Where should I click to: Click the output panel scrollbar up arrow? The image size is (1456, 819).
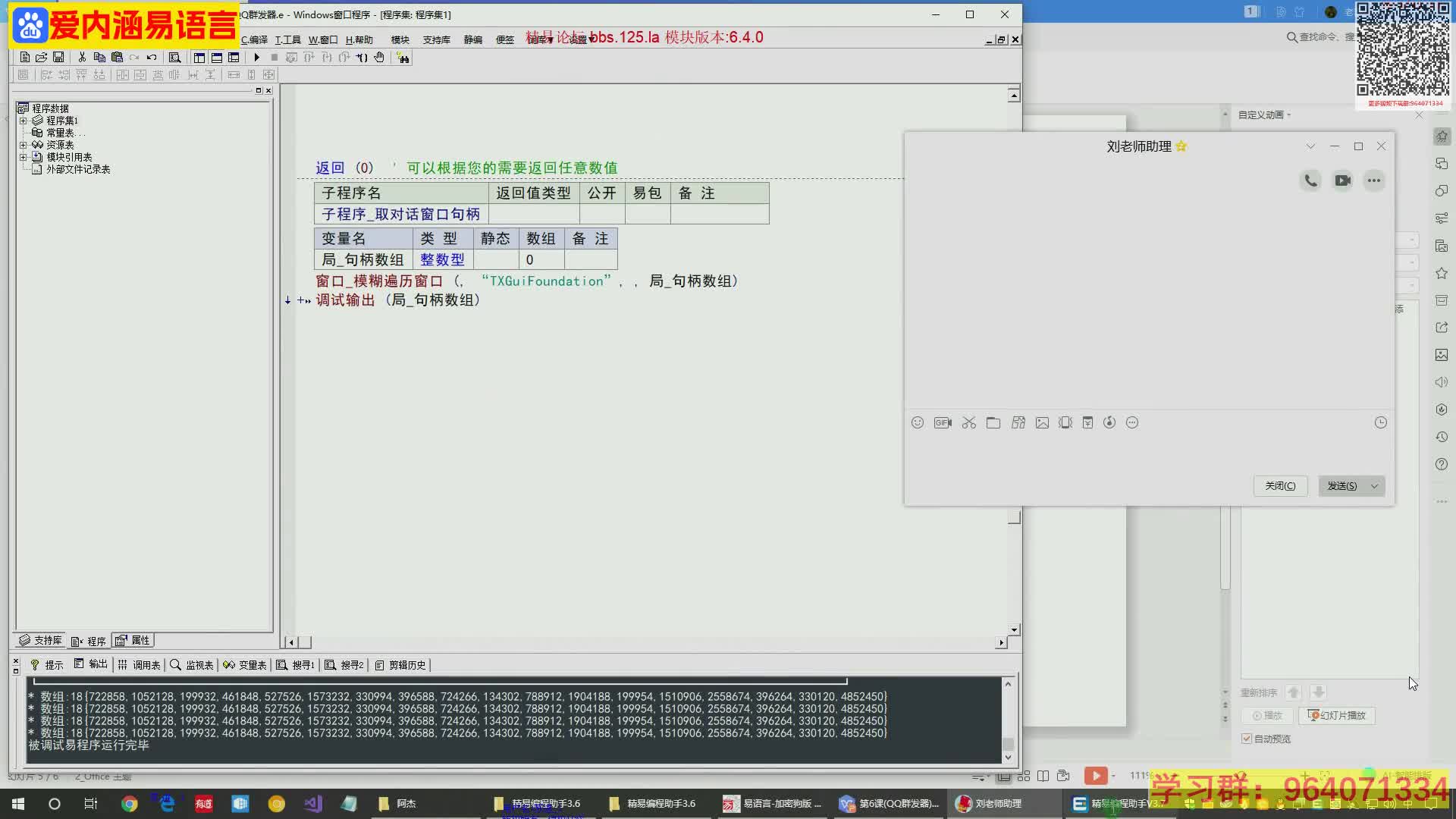pyautogui.click(x=1008, y=684)
